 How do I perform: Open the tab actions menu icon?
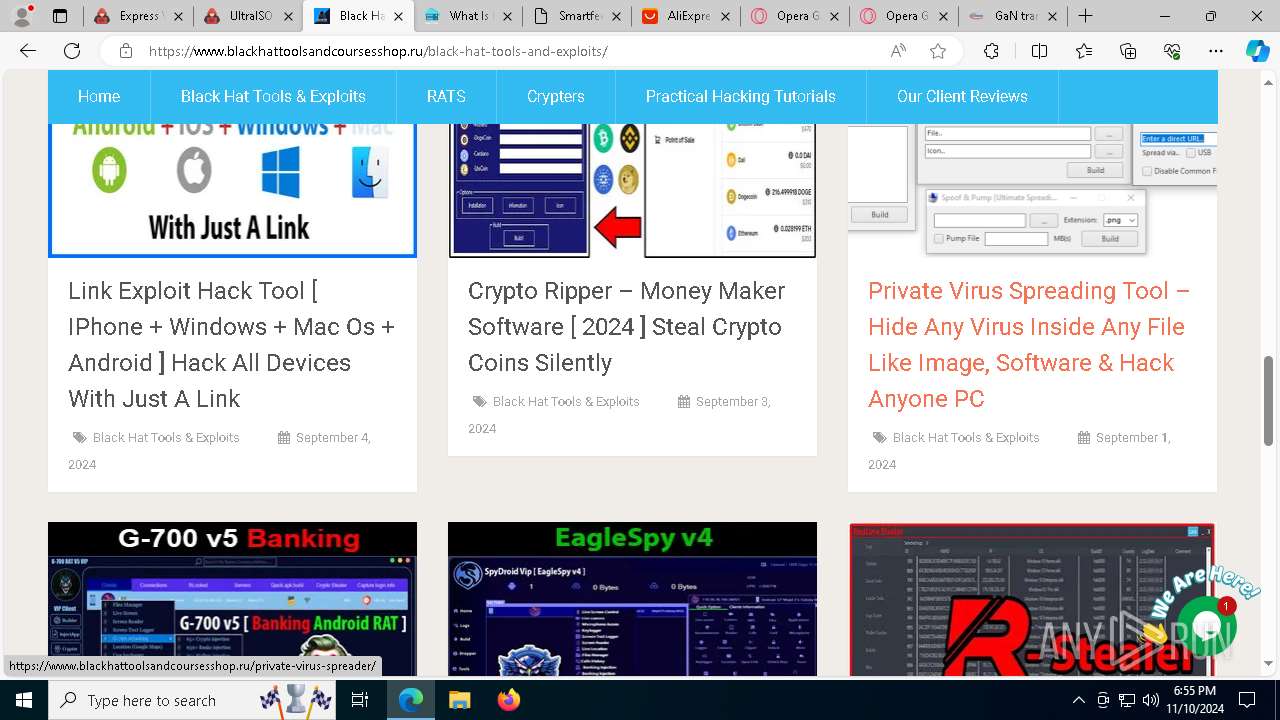[60, 16]
